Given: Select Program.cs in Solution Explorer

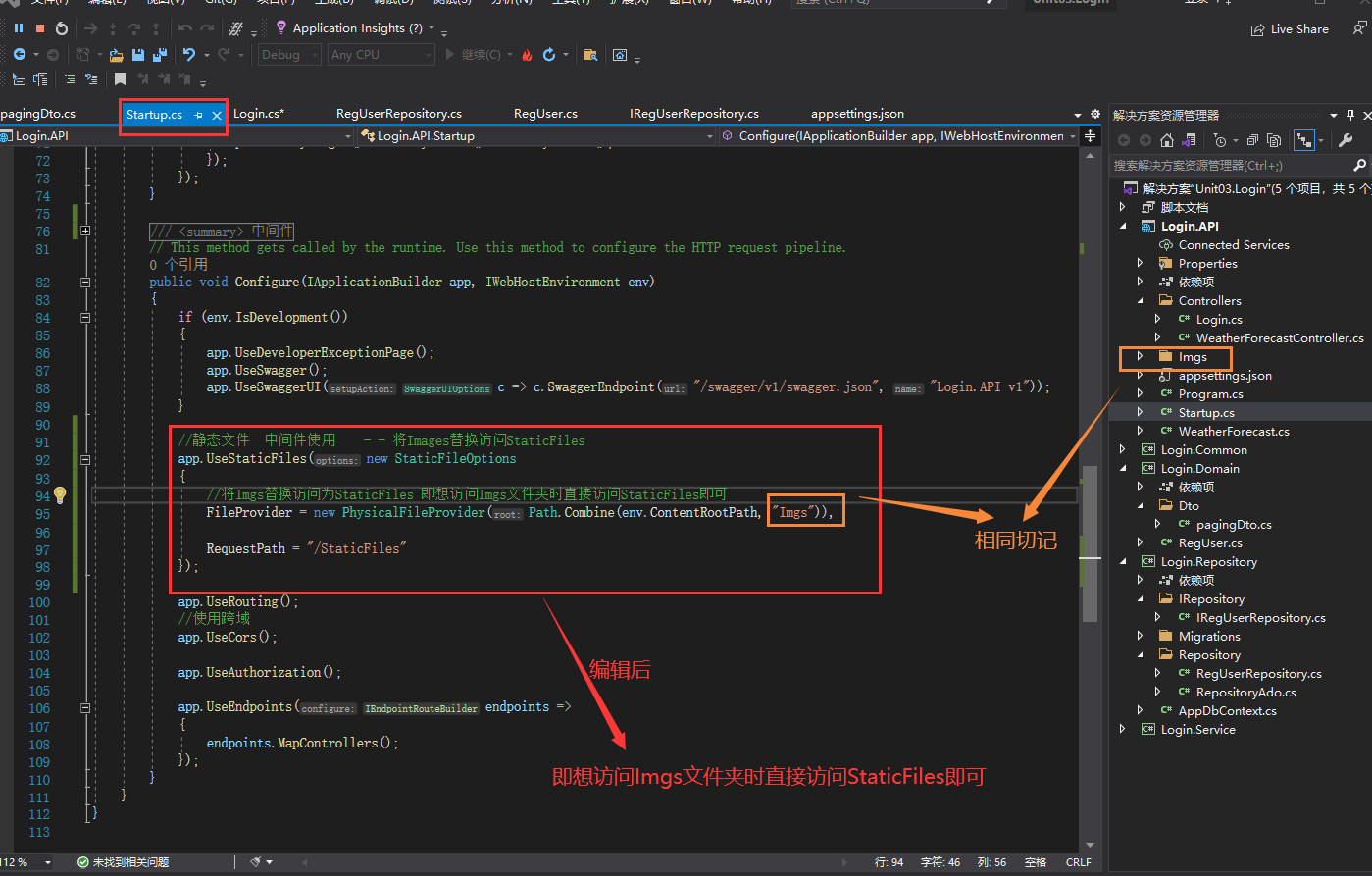Looking at the screenshot, I should click(1210, 394).
